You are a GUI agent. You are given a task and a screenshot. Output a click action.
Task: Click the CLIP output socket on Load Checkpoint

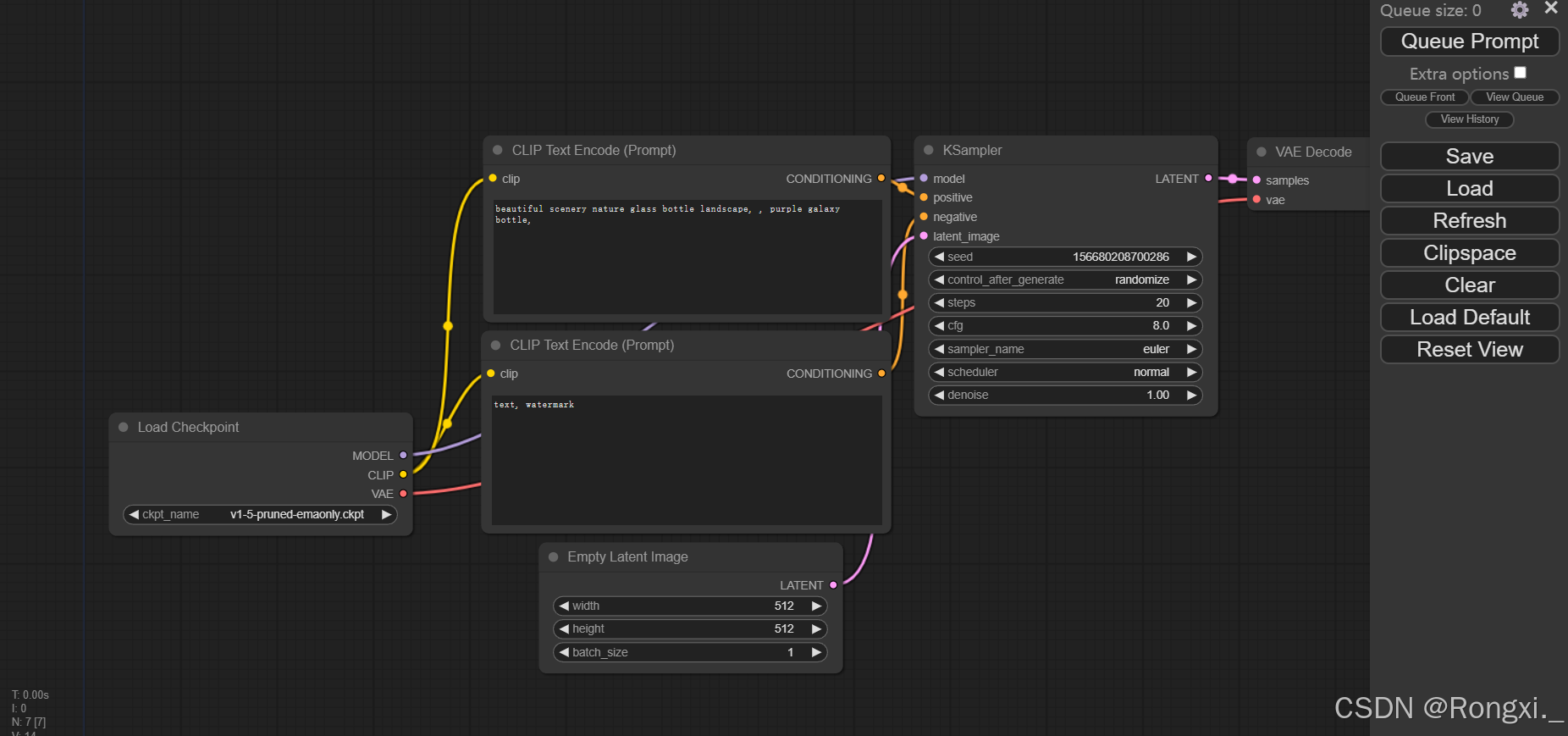click(403, 475)
